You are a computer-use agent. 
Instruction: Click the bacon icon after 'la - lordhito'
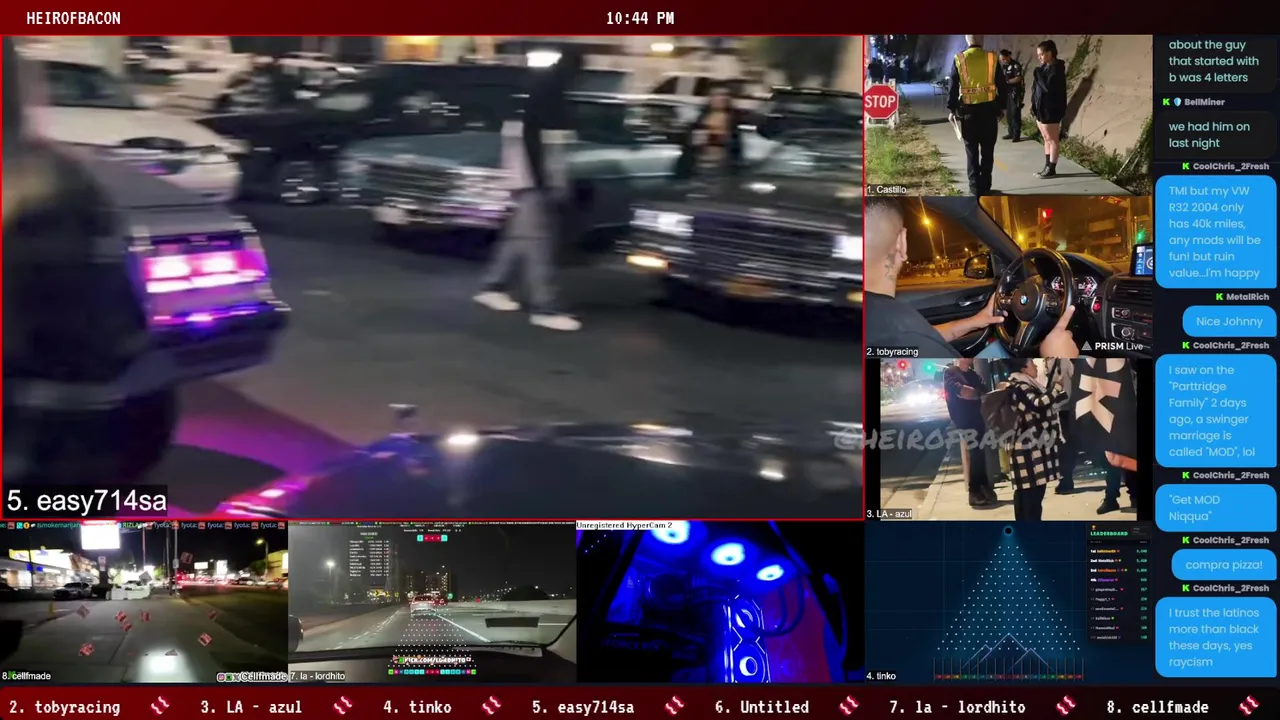pyautogui.click(x=1066, y=706)
